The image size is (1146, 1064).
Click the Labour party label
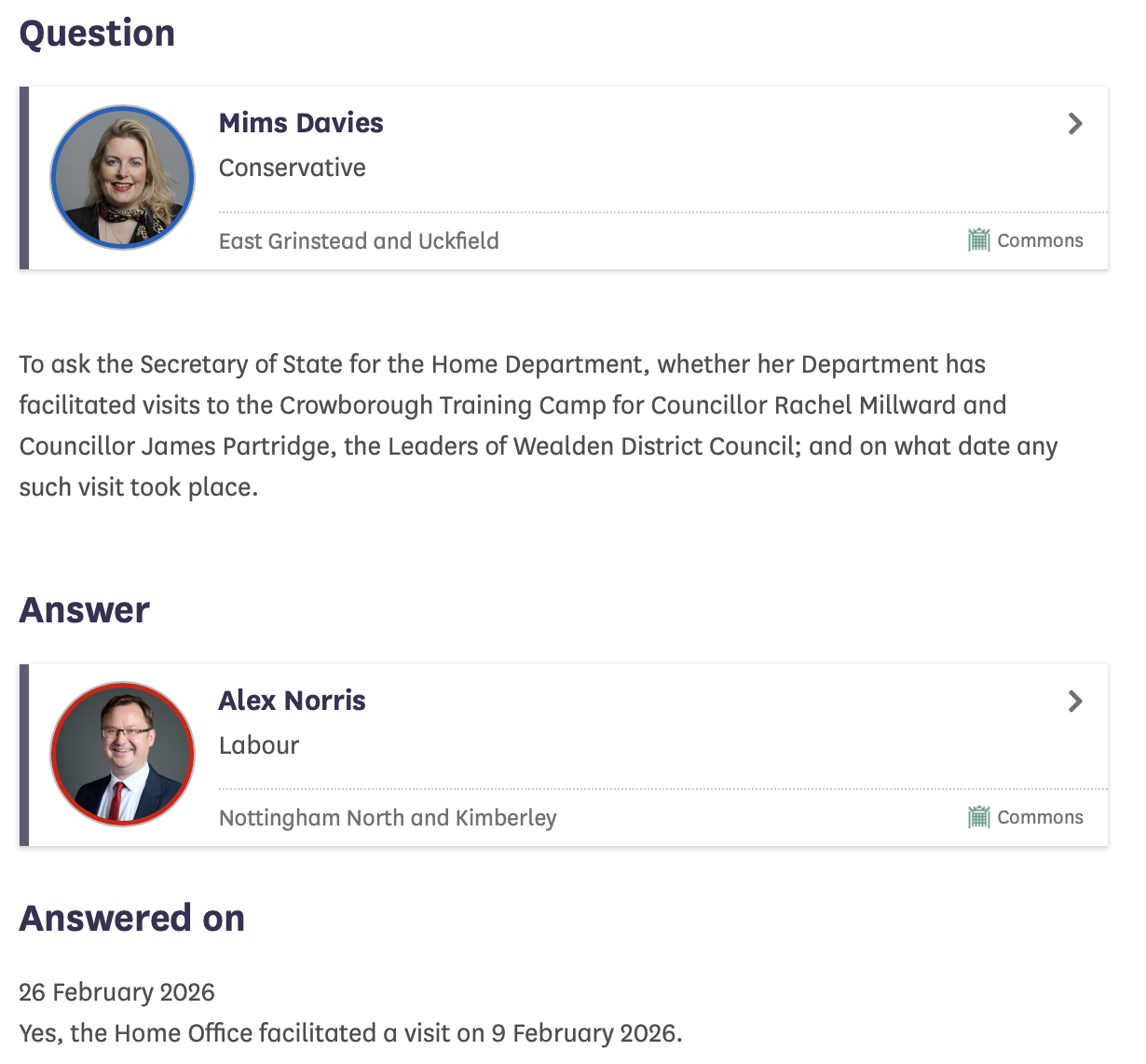(259, 745)
